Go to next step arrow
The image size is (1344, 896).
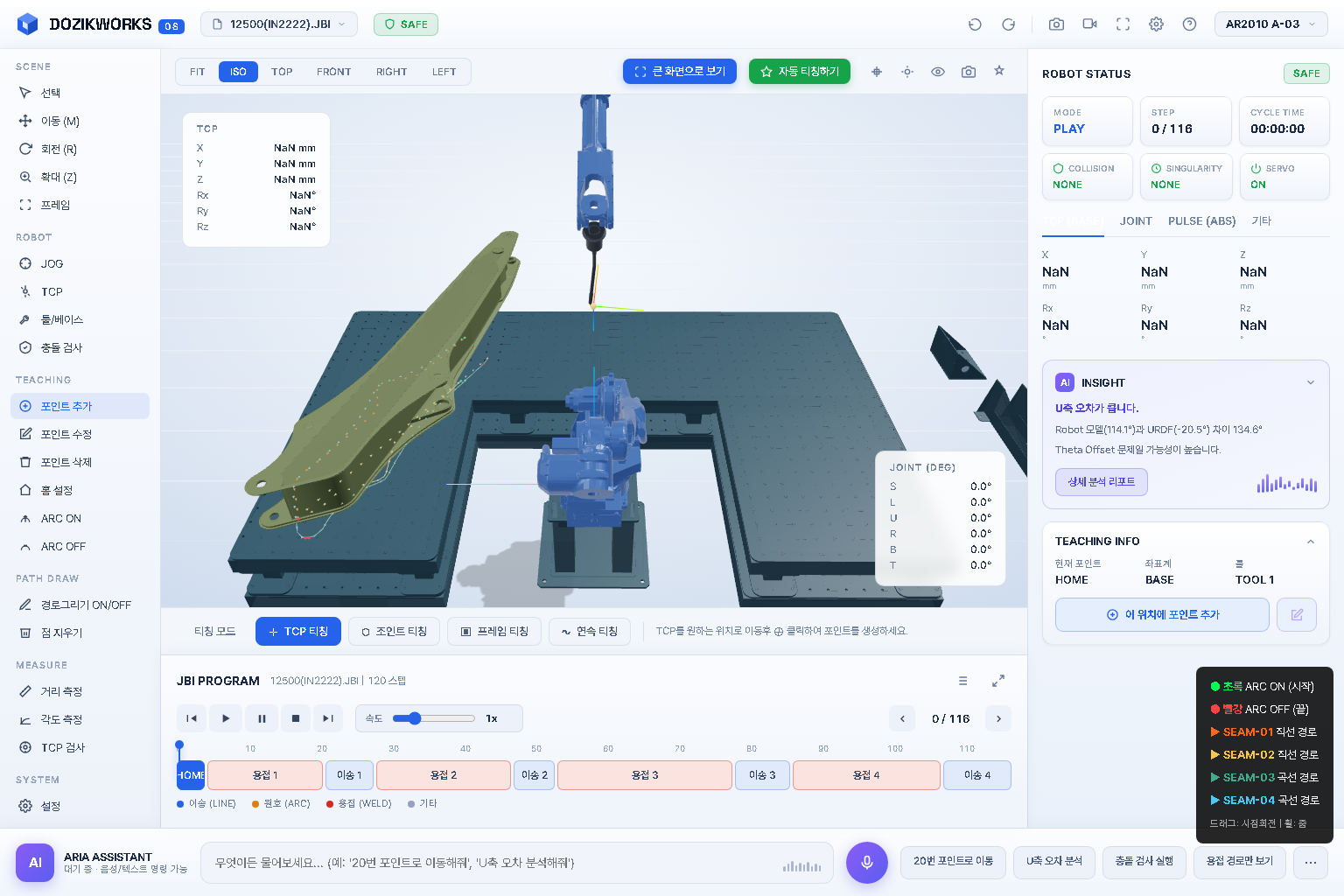(x=998, y=718)
